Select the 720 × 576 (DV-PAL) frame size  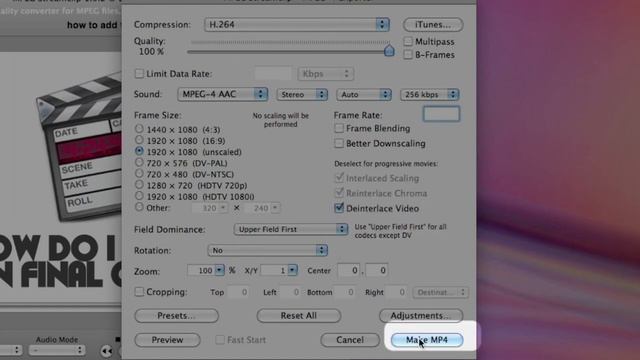139,162
